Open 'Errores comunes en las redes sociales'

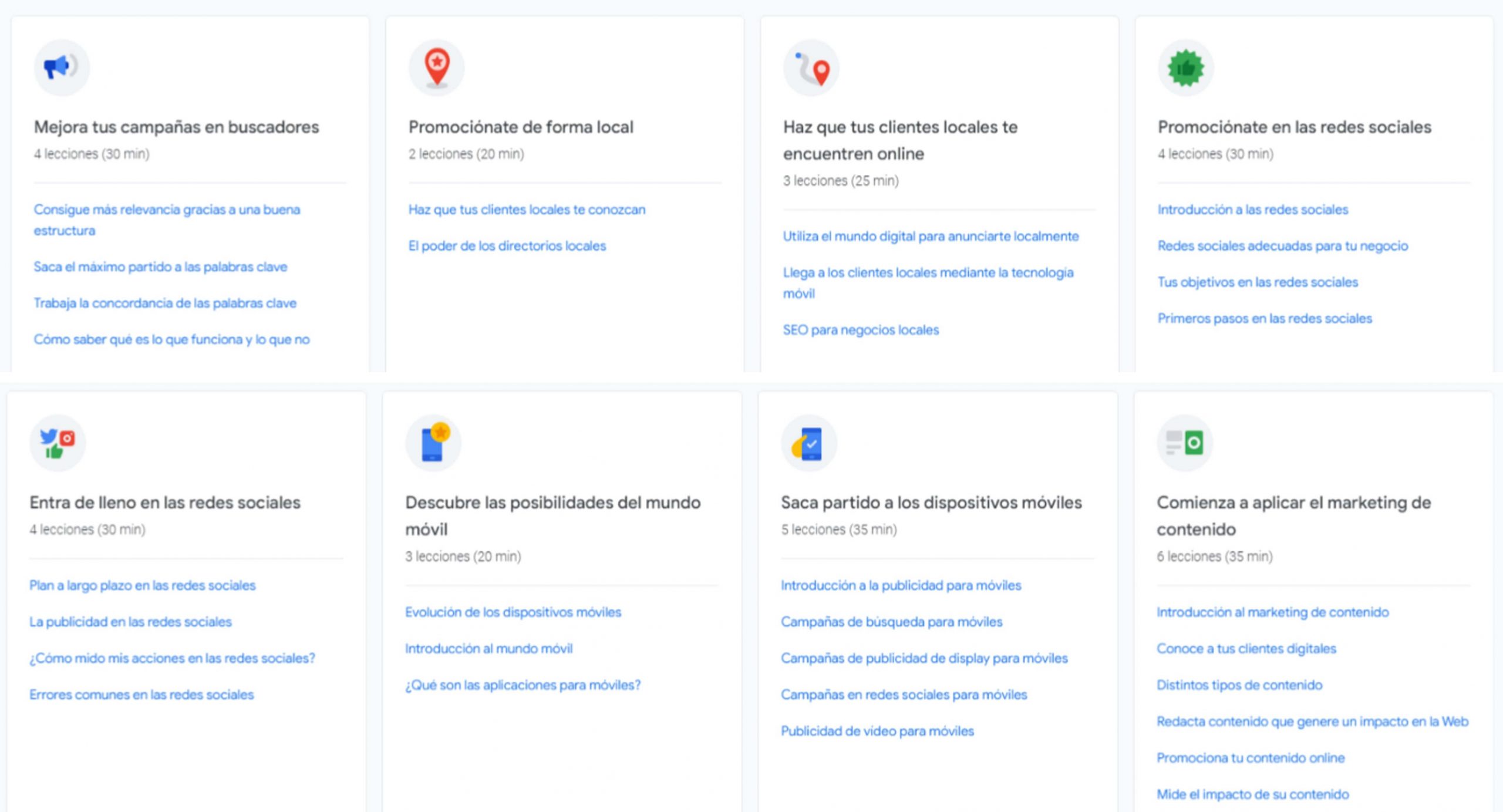141,695
